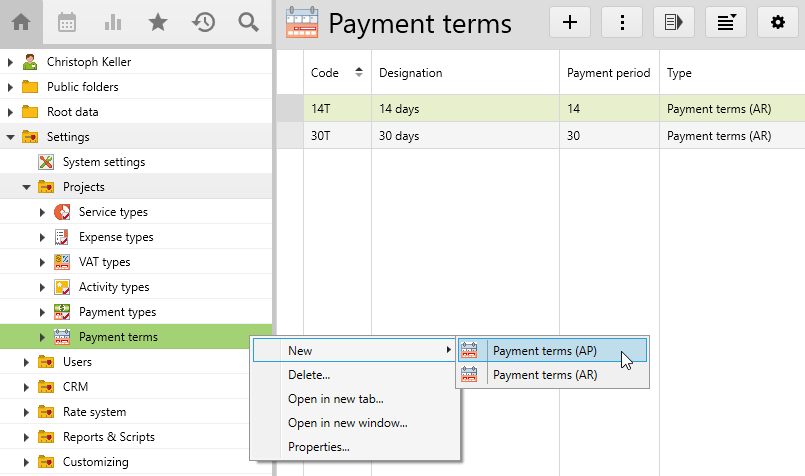Expand the Service types node
The height and width of the screenshot is (476, 805).
click(42, 212)
